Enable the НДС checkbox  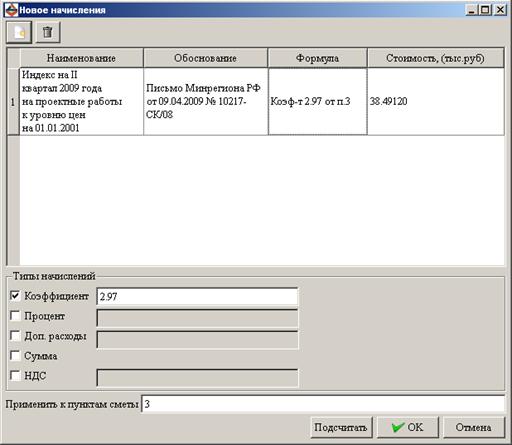(x=15, y=376)
